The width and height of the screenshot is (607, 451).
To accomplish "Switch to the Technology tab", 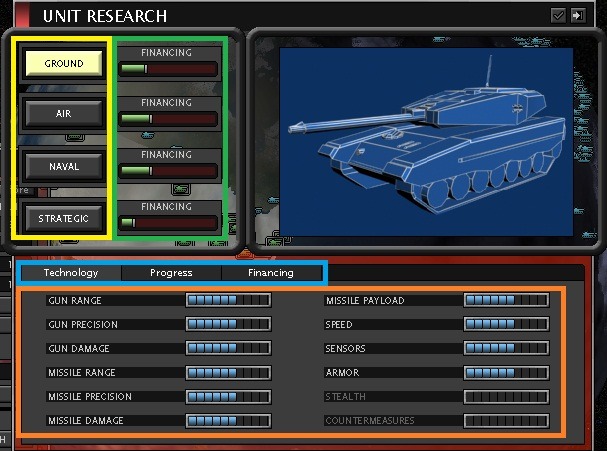I will click(71, 273).
